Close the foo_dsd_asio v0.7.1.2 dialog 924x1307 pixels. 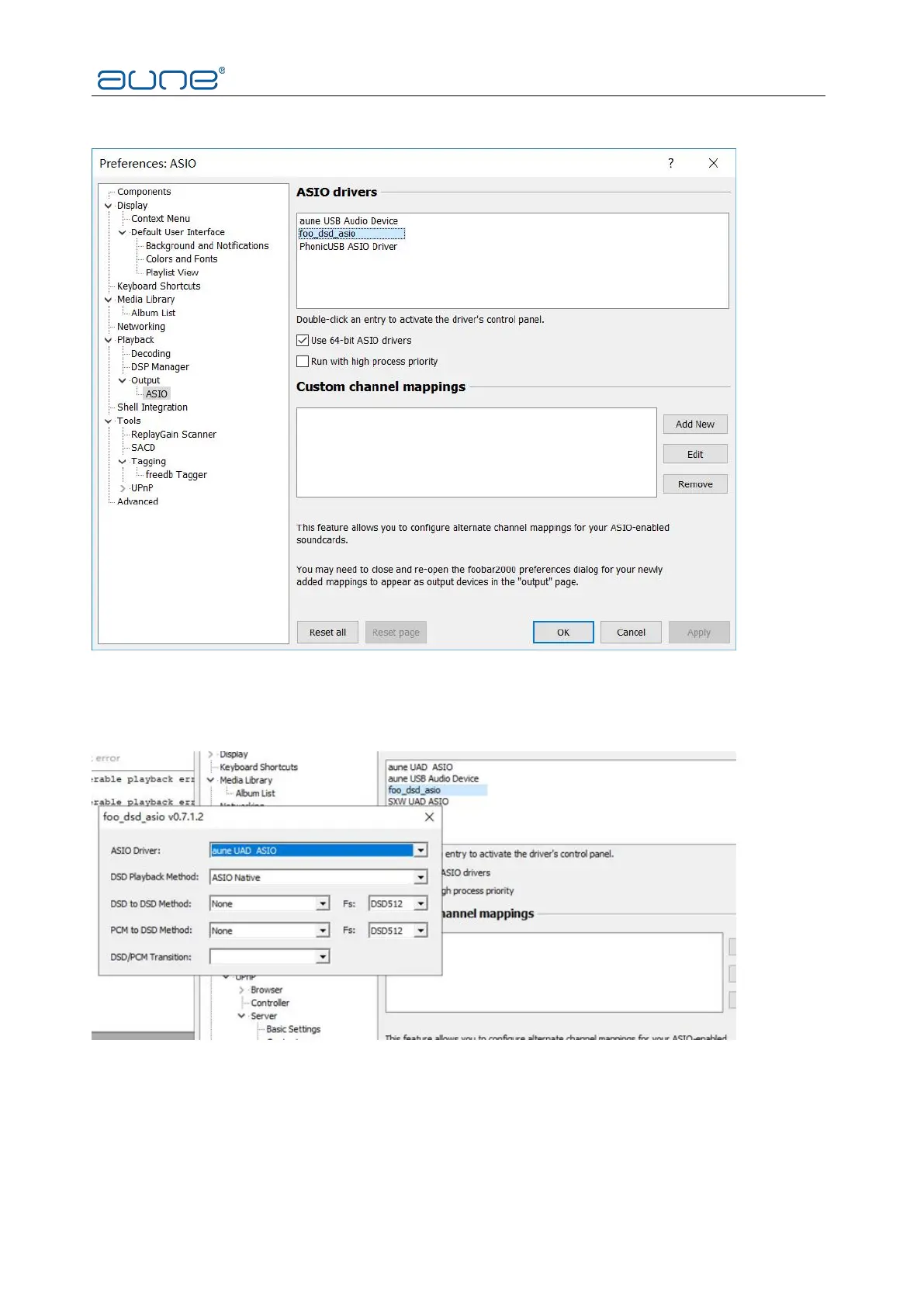(x=429, y=817)
